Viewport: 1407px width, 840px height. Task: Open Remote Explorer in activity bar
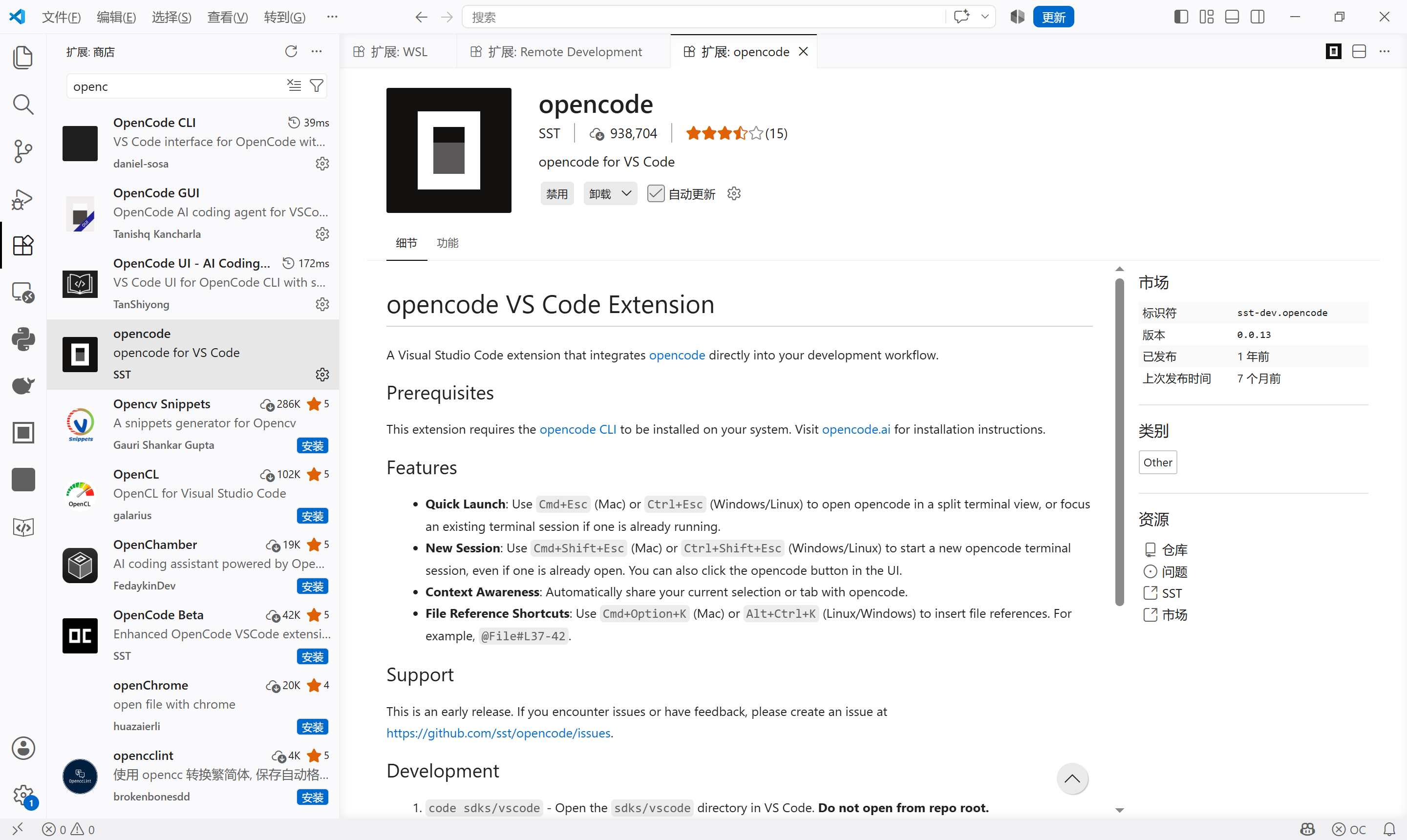[22, 293]
